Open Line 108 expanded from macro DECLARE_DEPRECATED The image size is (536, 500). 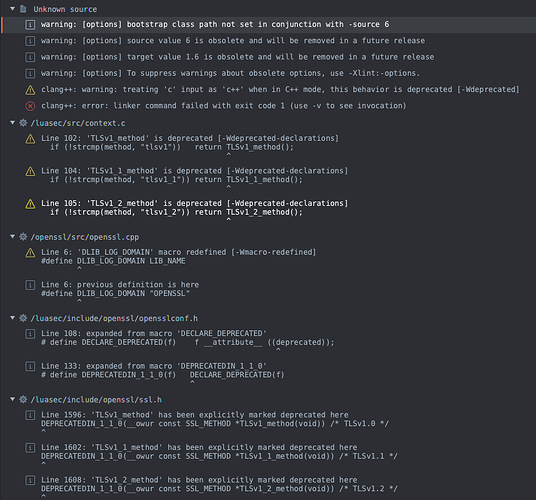187,338
